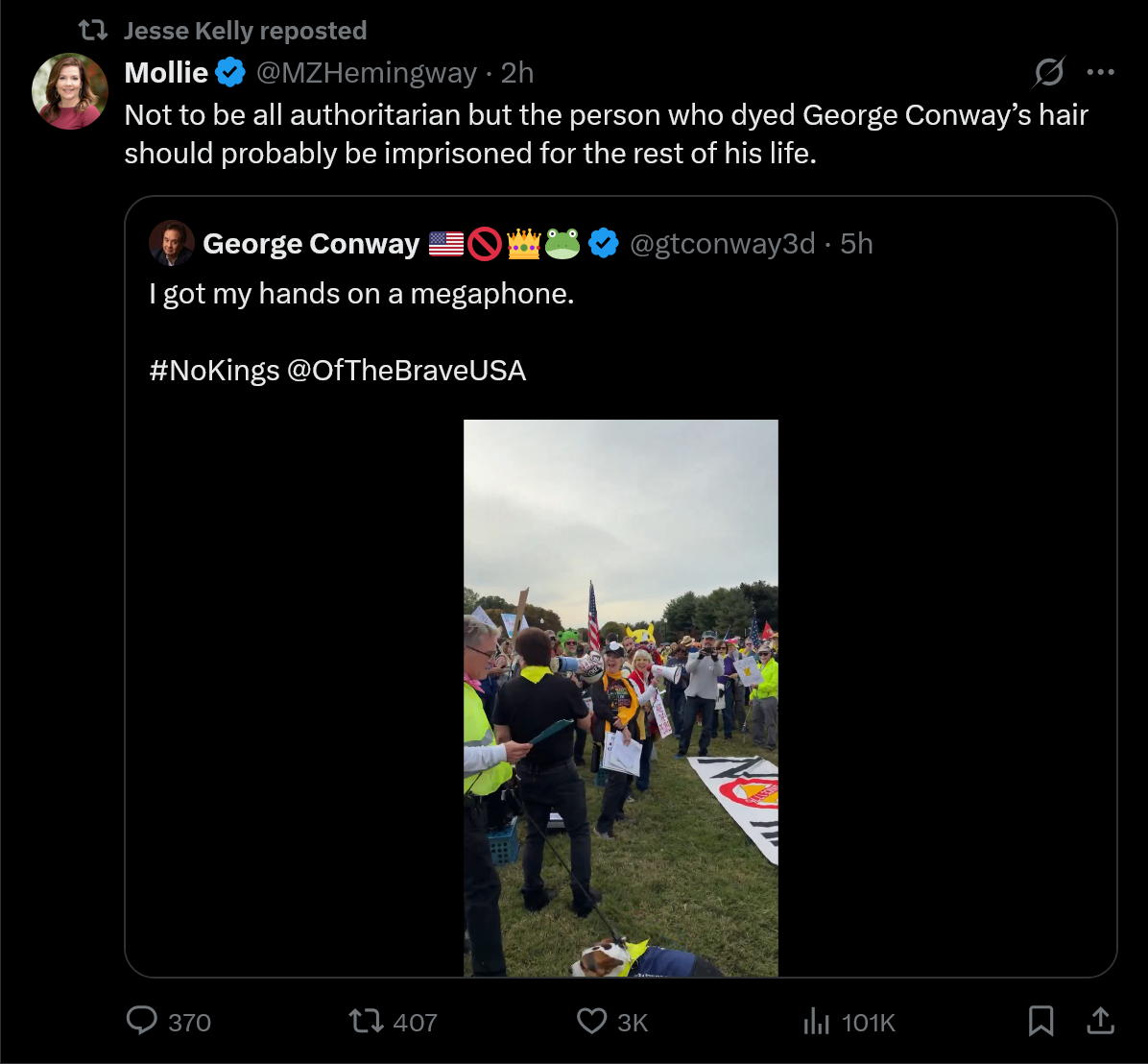The width and height of the screenshot is (1148, 1064).
Task: Open the George Conway display name
Action: pyautogui.click(x=311, y=243)
